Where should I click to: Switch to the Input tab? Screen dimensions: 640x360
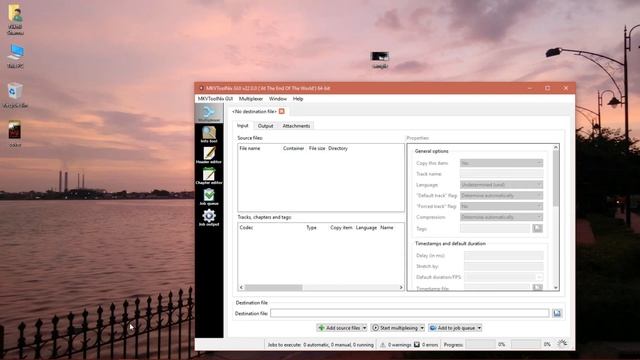[242, 126]
